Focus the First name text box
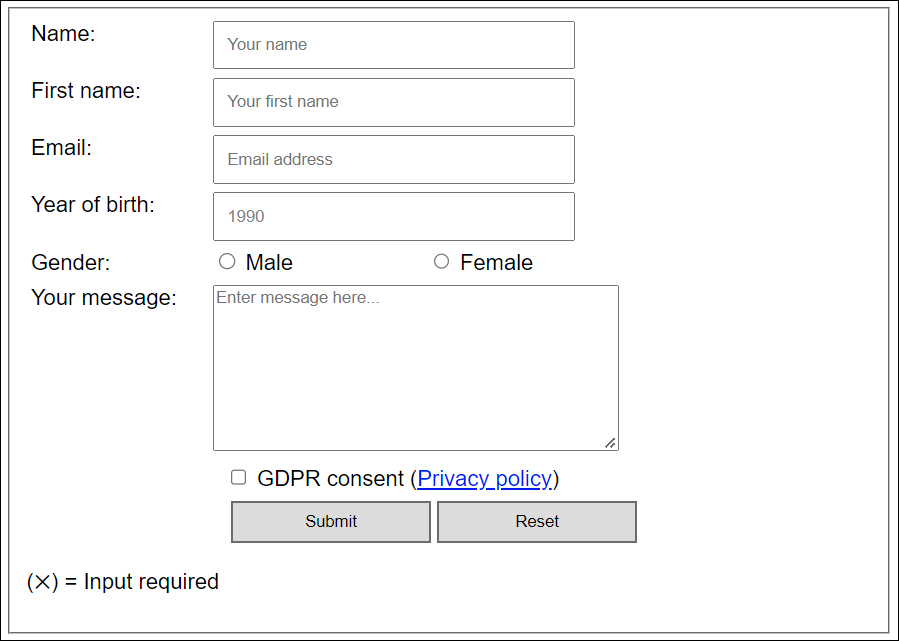Image resolution: width=899 pixels, height=641 pixels. click(393, 102)
